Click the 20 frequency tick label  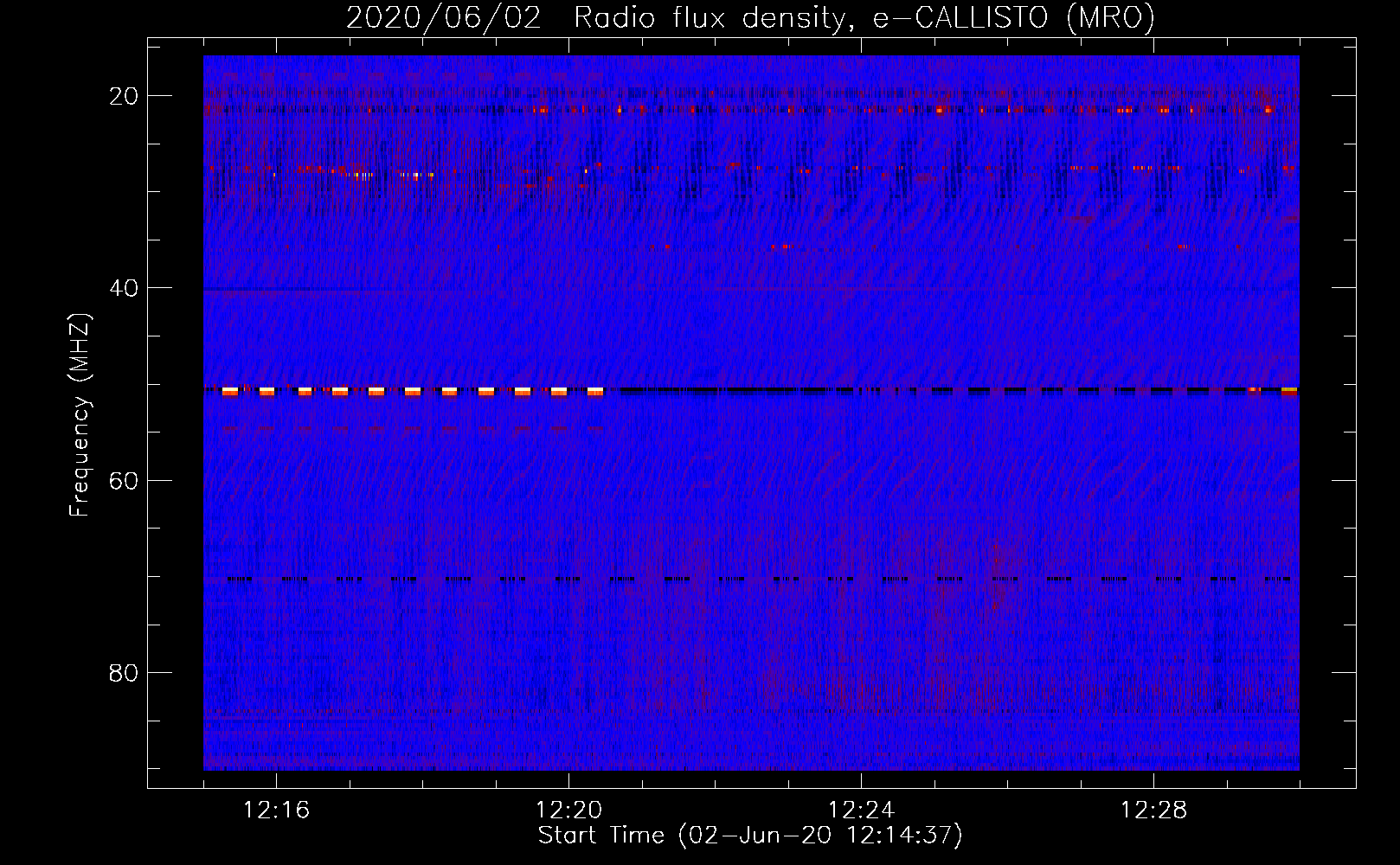click(124, 96)
